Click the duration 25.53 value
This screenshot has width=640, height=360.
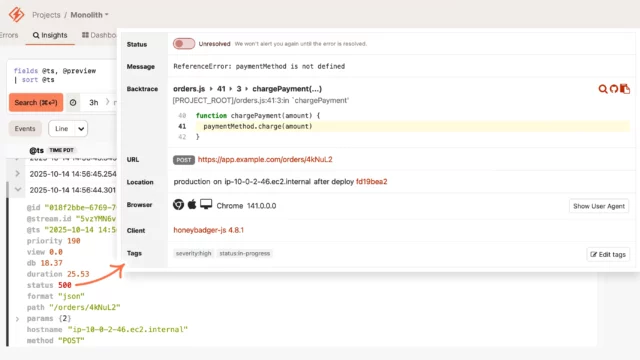coord(78,274)
